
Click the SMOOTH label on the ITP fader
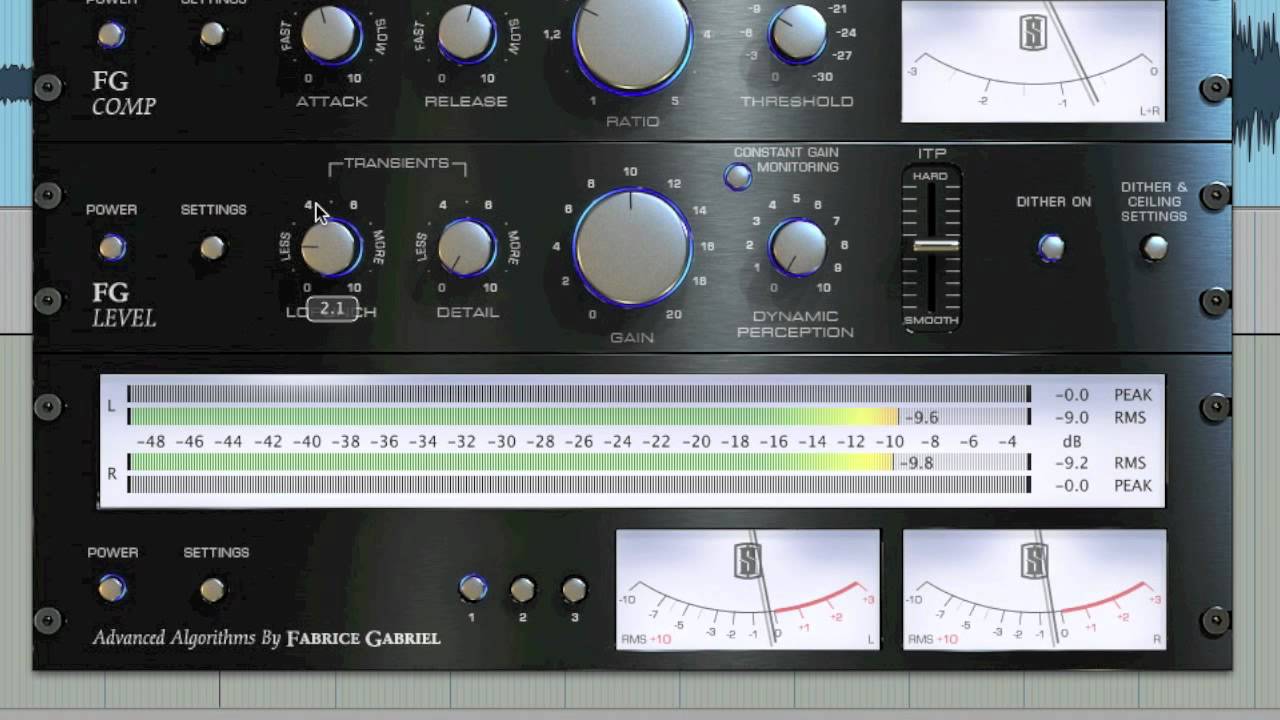(x=931, y=321)
